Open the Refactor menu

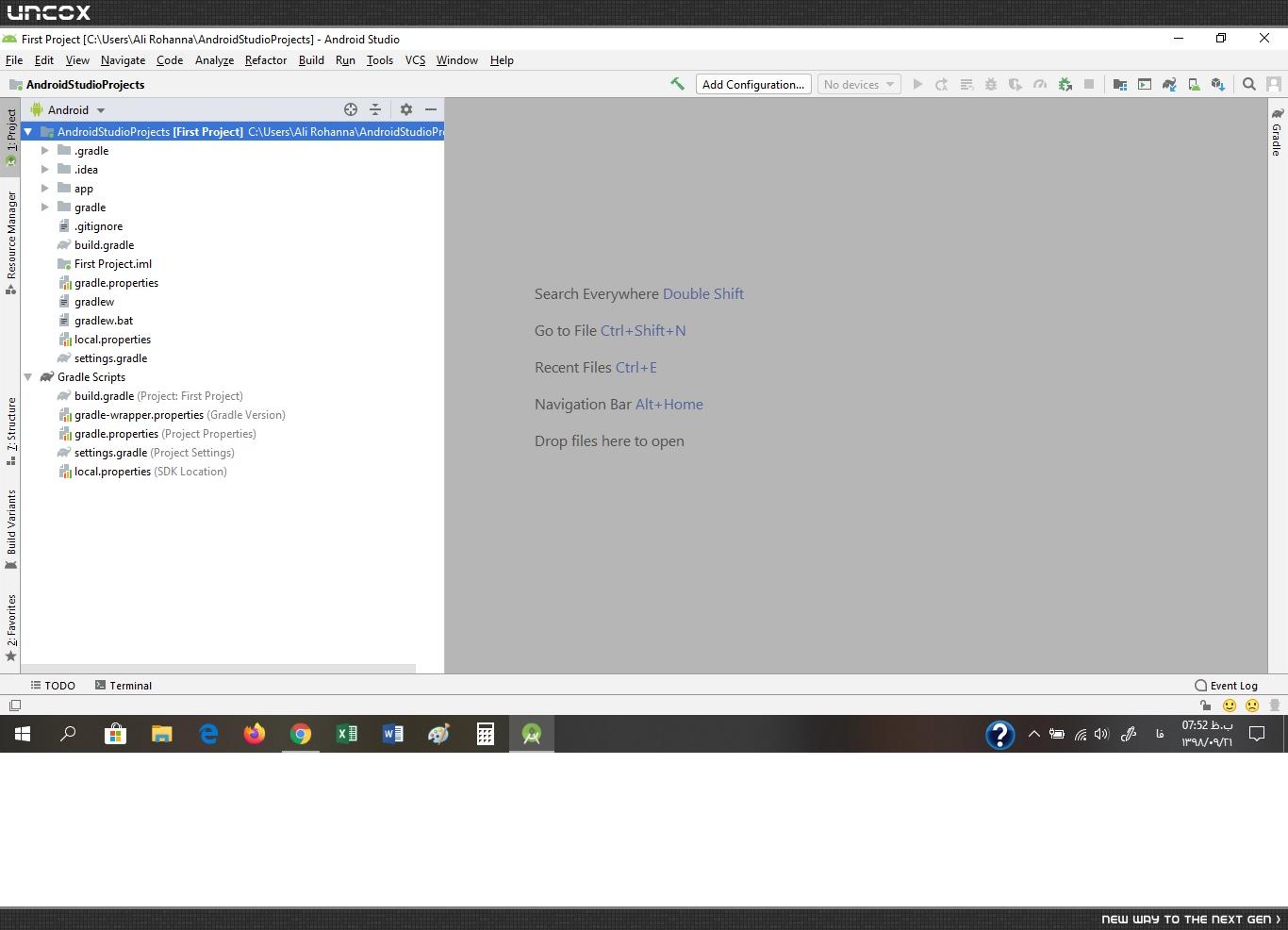click(x=266, y=59)
